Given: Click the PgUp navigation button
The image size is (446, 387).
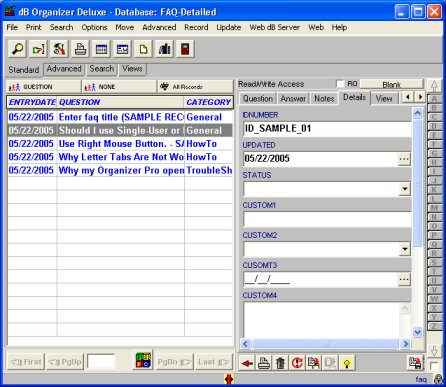Looking at the screenshot, I should (65, 362).
